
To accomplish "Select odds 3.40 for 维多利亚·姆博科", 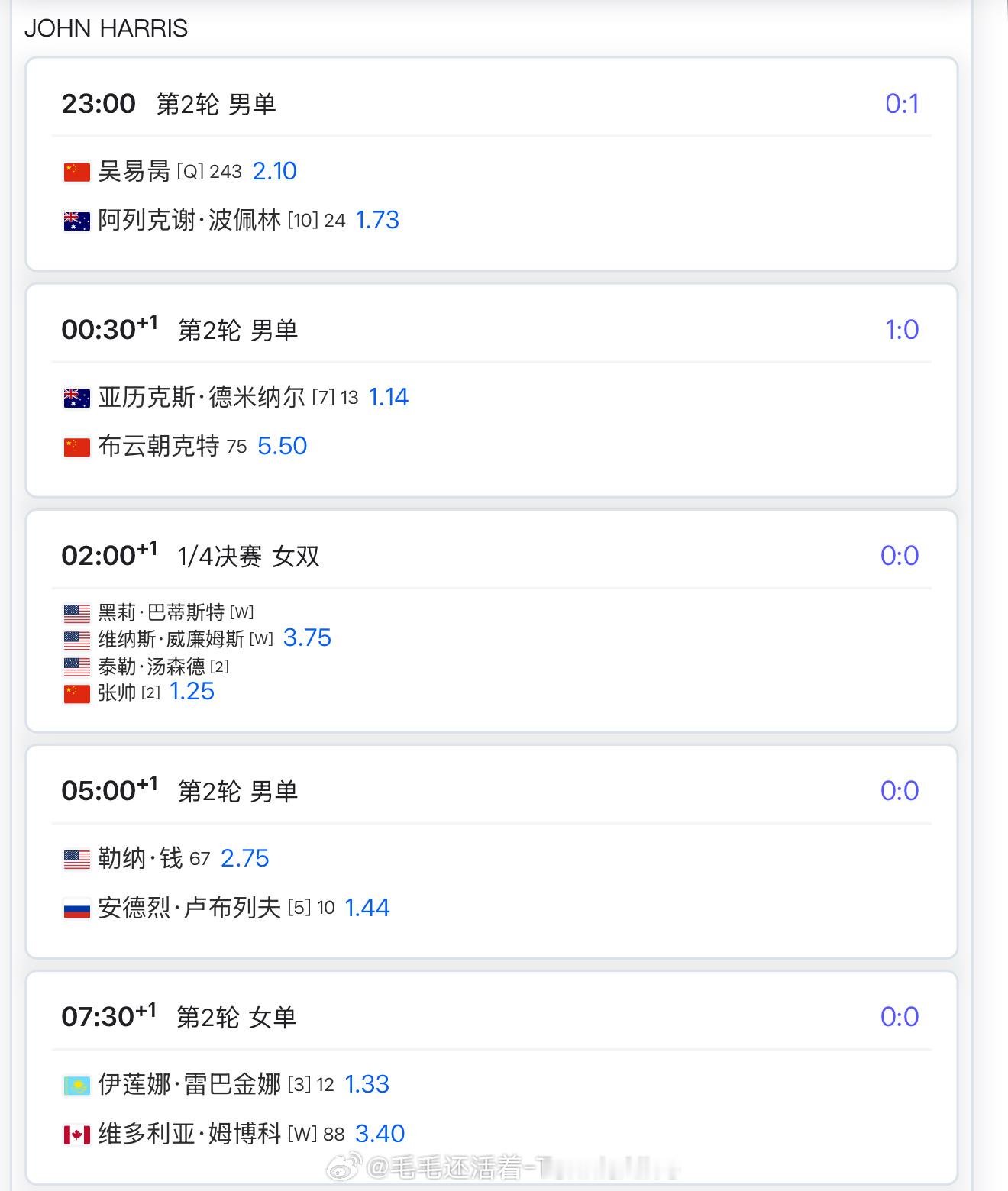I will point(380,1134).
